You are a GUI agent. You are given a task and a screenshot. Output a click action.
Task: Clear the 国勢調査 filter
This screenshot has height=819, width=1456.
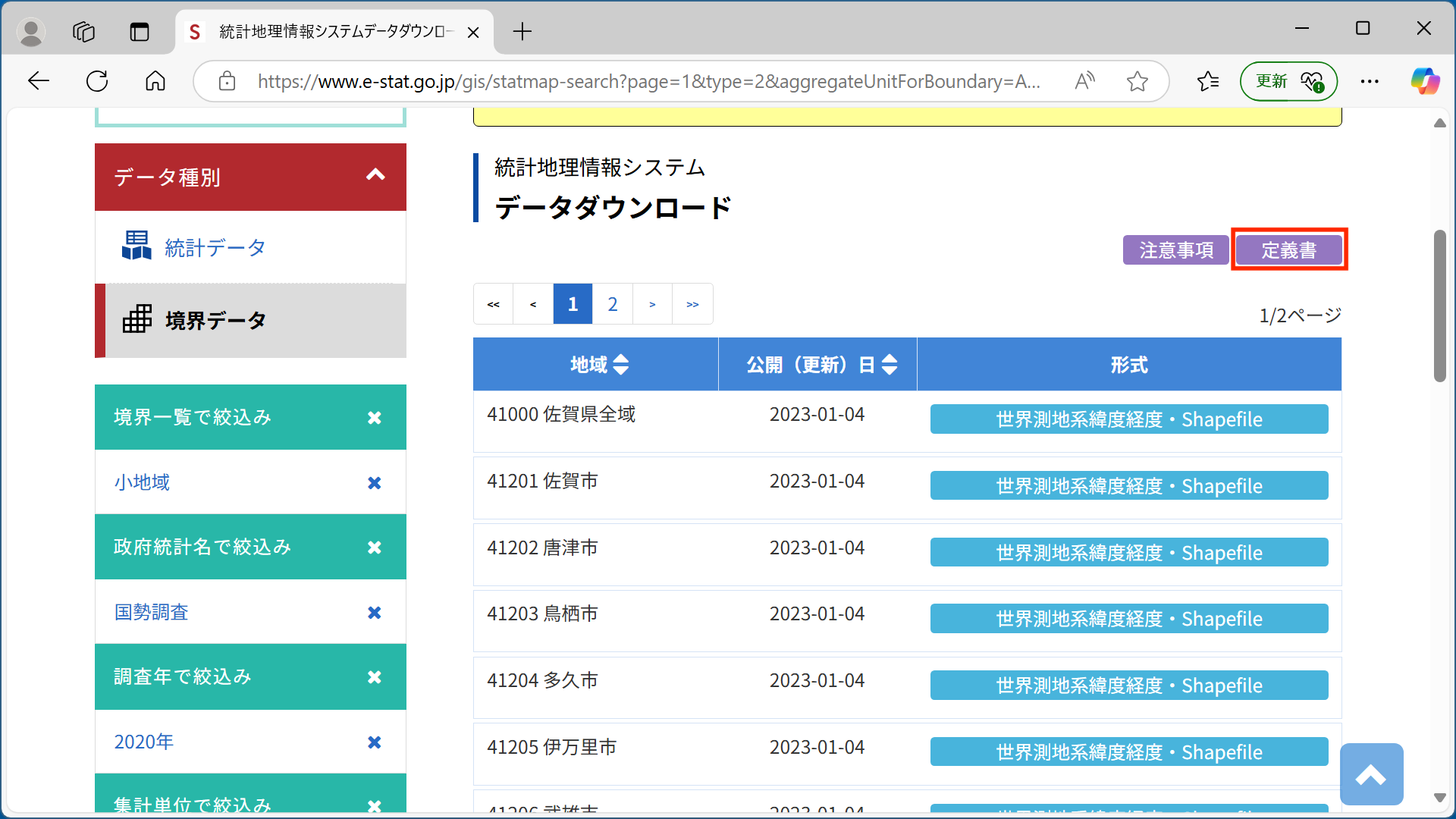(374, 613)
